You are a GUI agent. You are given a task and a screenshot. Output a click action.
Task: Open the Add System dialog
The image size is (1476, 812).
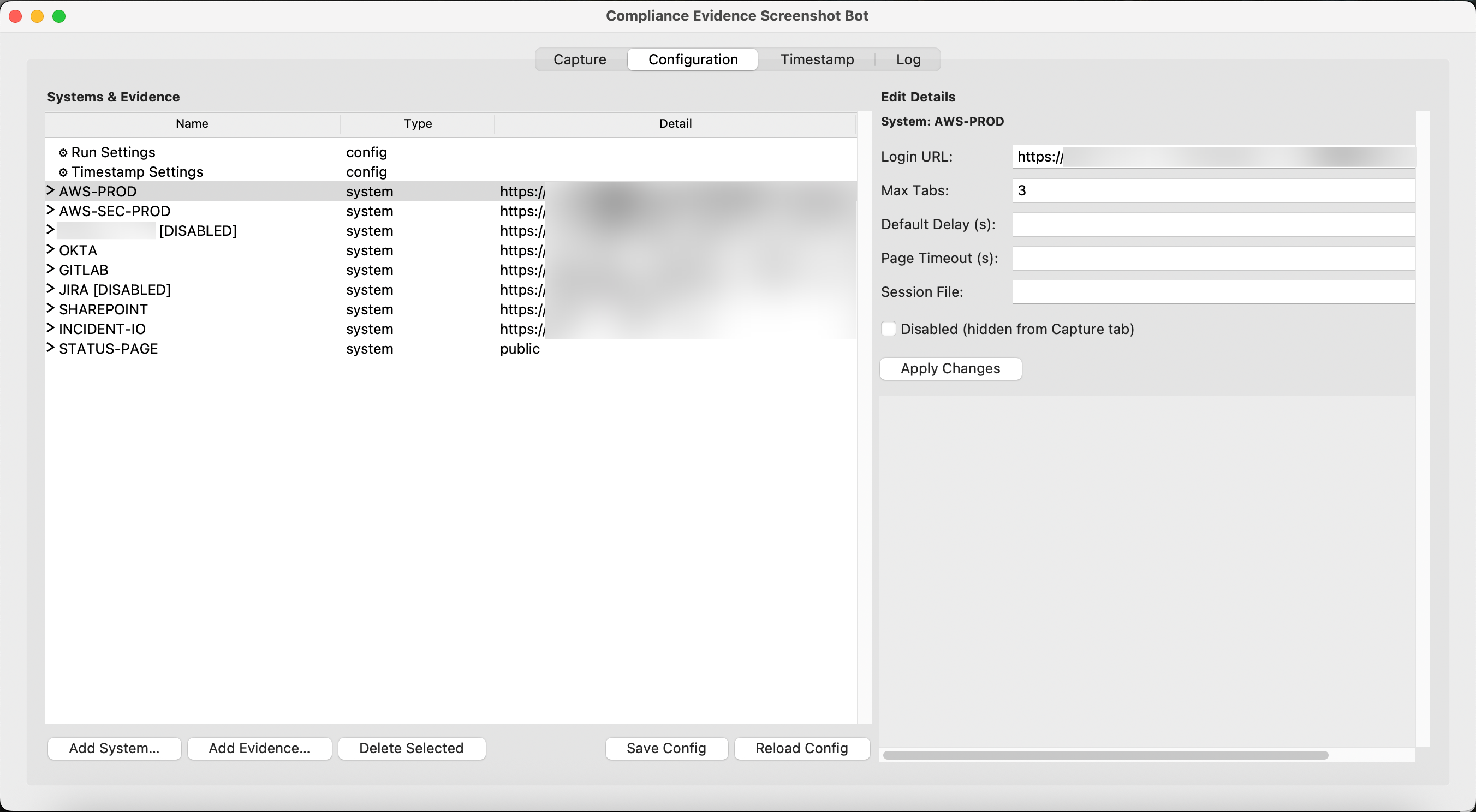tap(114, 748)
